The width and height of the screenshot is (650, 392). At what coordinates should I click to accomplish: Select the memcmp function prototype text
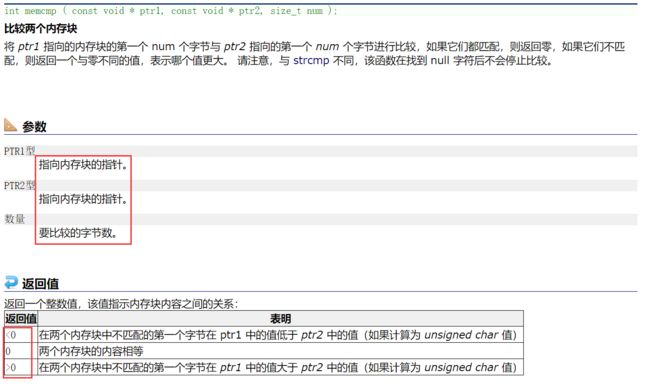click(x=171, y=11)
